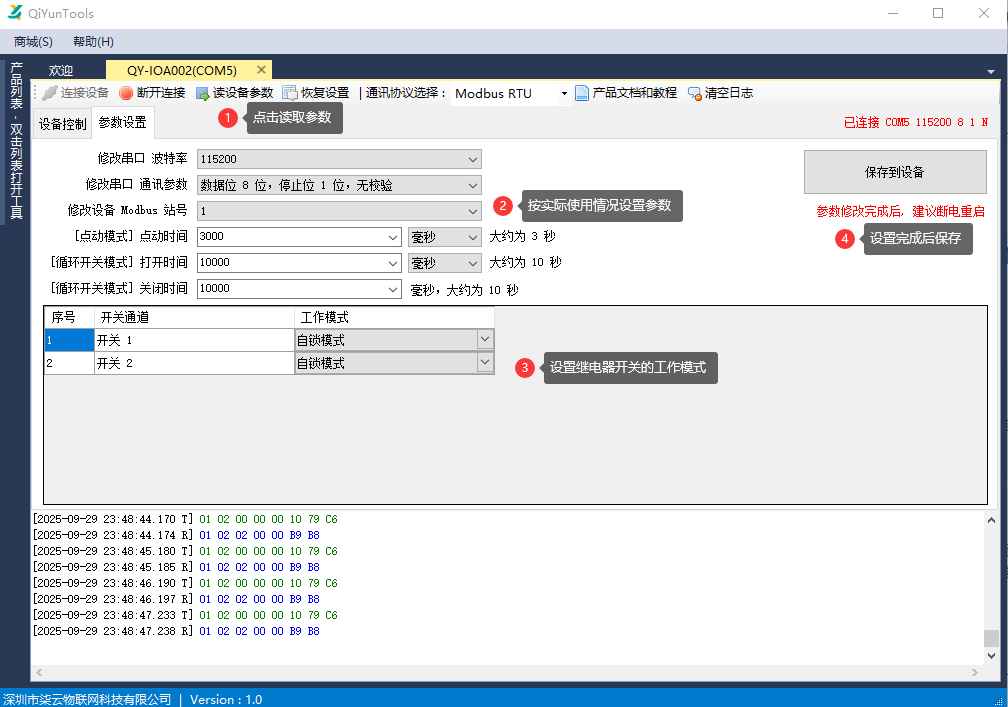
Task: Click the 读设备参数 read parameters icon
Action: [203, 93]
